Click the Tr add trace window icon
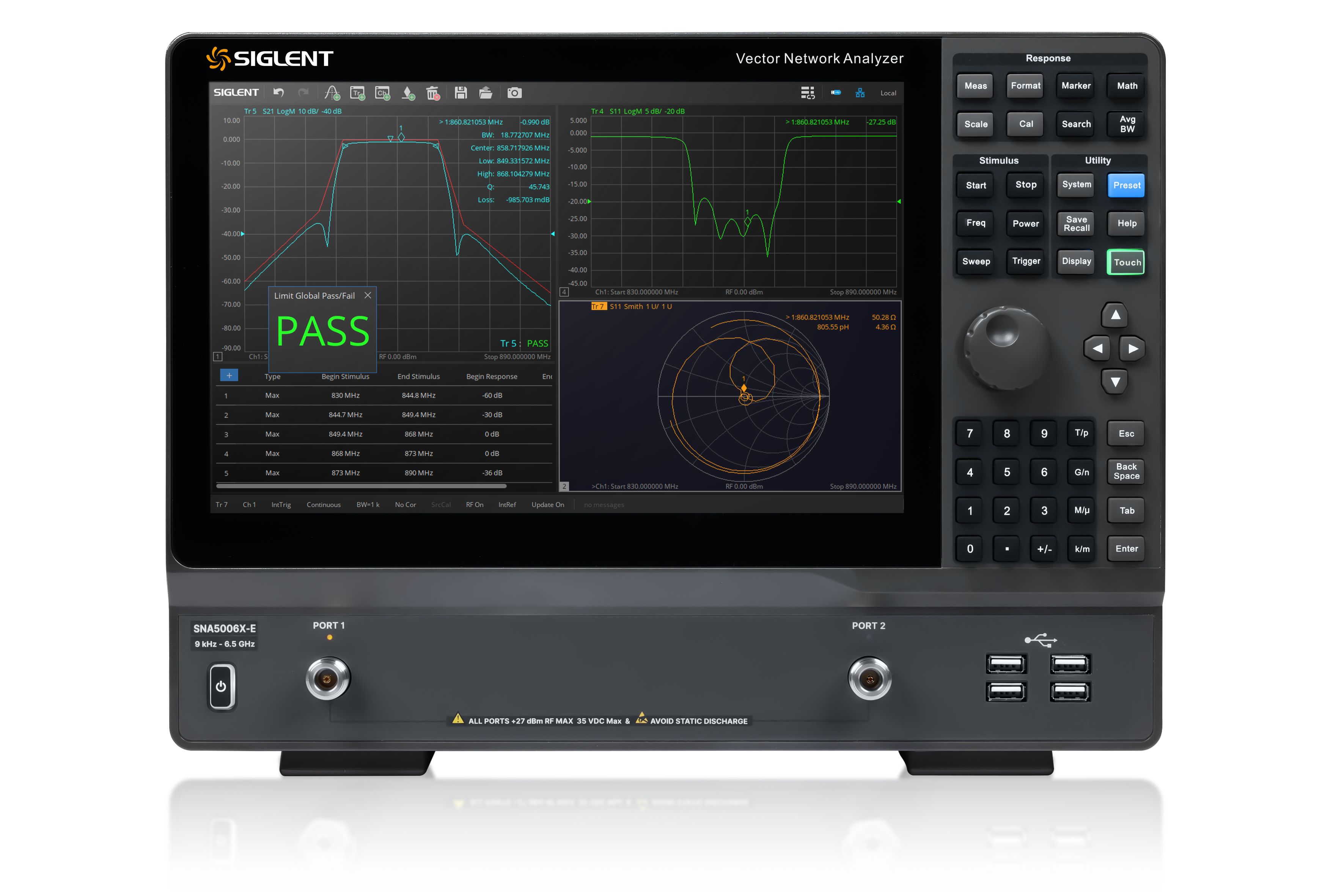Viewport: 1344px width, 896px height. point(358,93)
